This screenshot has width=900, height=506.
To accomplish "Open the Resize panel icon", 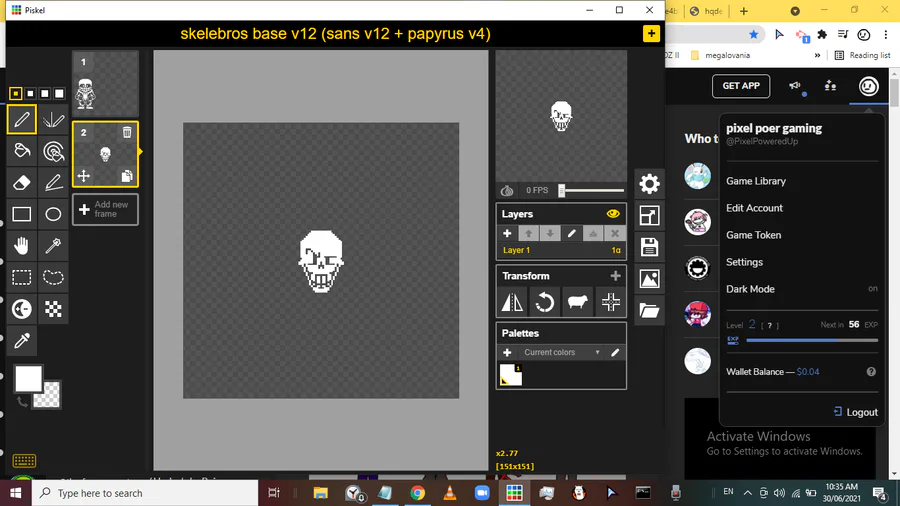I will (649, 216).
